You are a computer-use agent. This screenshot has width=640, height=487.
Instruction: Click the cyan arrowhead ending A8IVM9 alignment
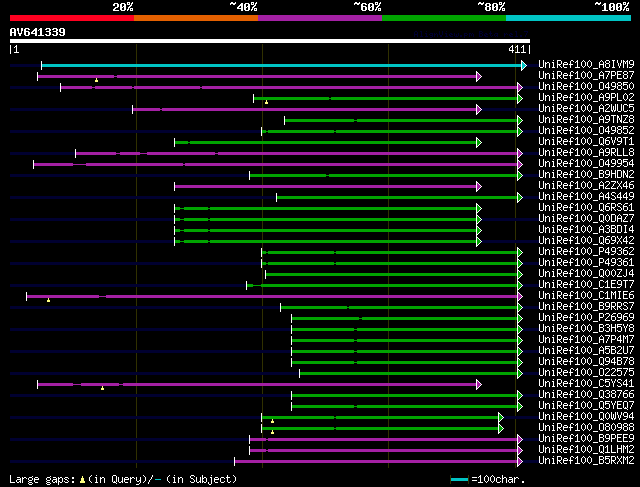coord(524,65)
